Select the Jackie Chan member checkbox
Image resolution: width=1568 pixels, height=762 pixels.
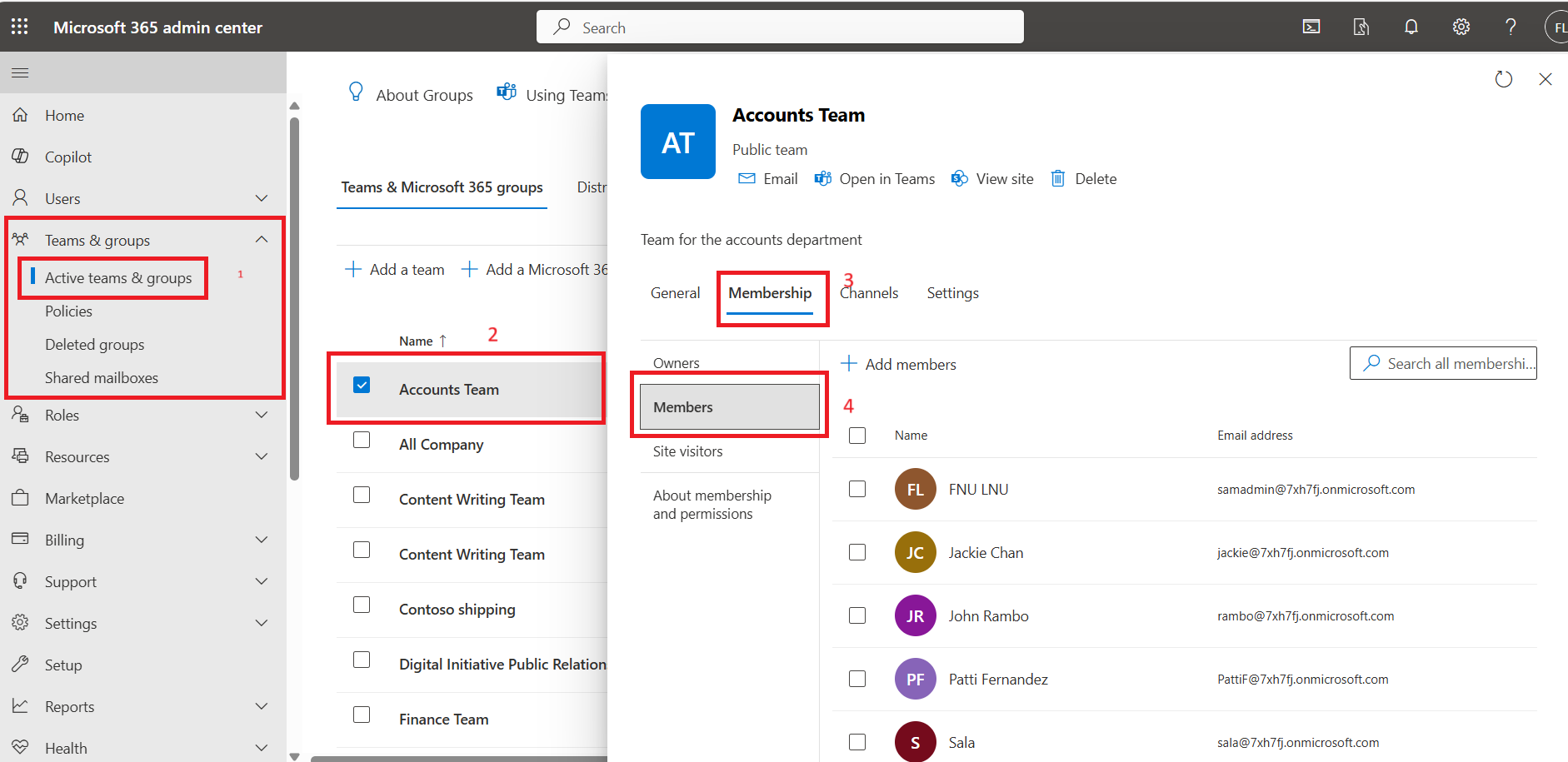[856, 552]
